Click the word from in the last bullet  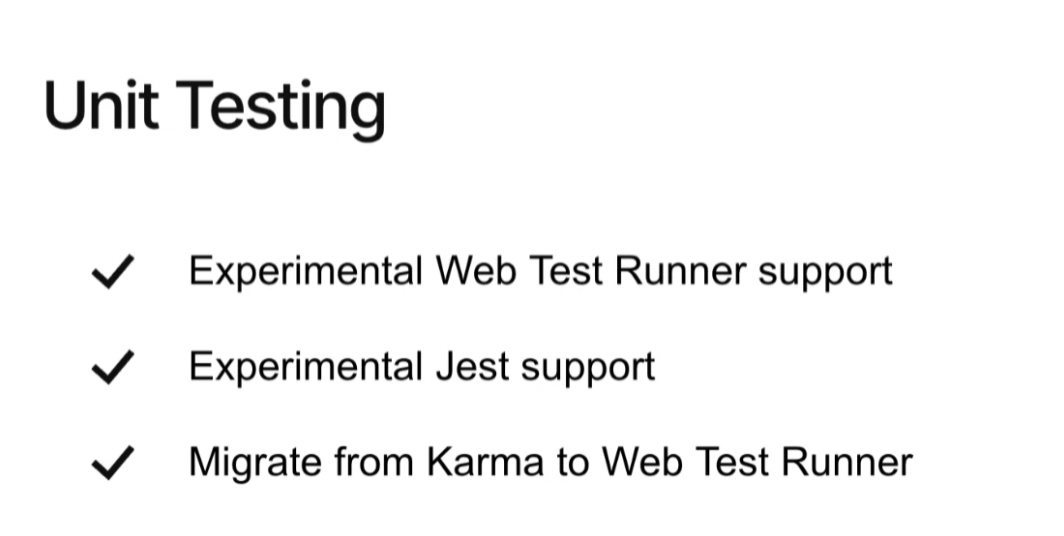tap(374, 462)
